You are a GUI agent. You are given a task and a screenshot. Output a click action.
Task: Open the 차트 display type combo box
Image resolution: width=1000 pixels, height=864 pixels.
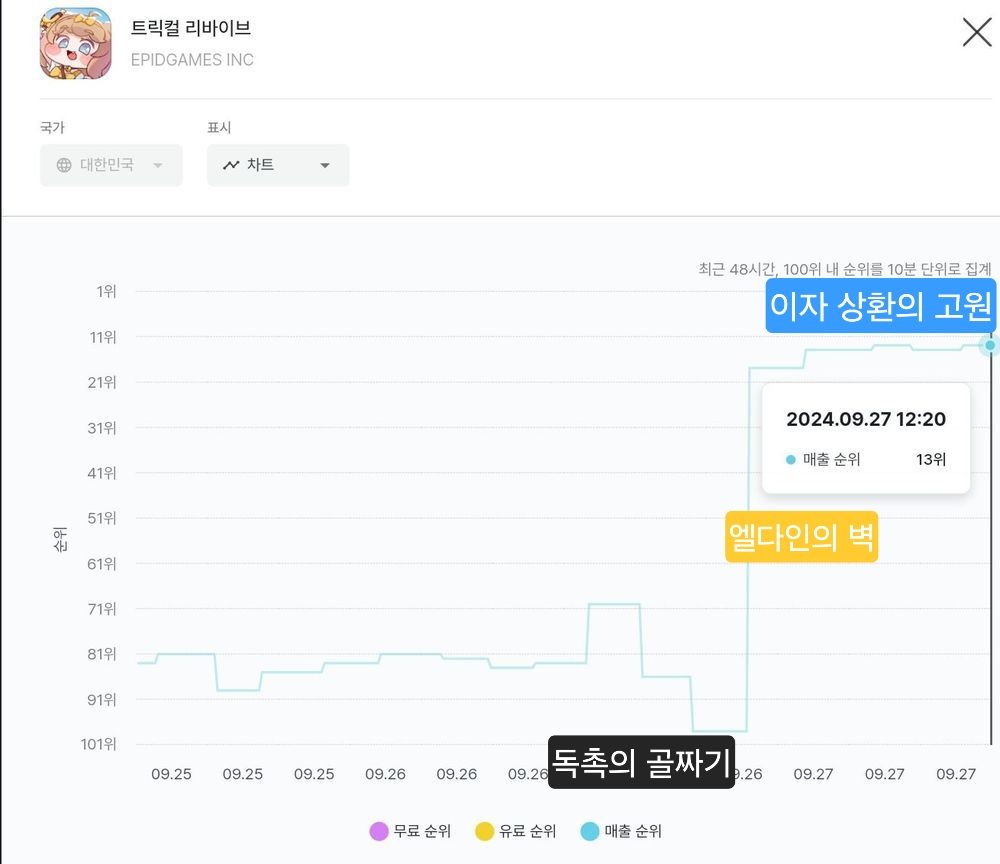pos(278,165)
